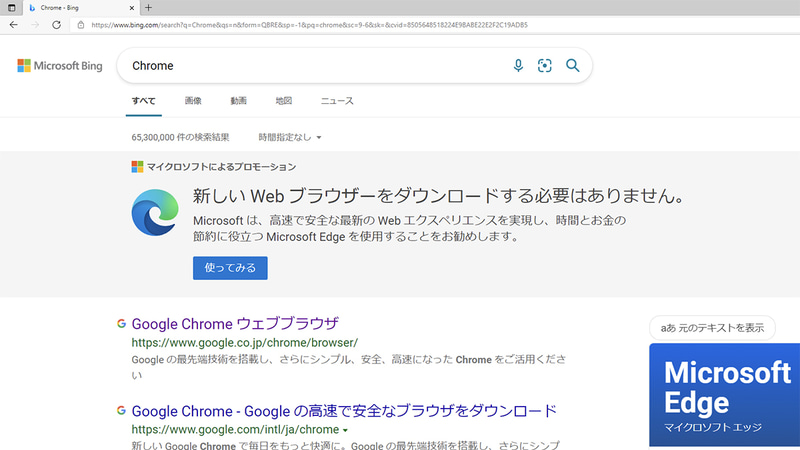Image resolution: width=800 pixels, height=450 pixels.
Task: Click the Microsoft Bing logo
Action: pyautogui.click(x=60, y=65)
